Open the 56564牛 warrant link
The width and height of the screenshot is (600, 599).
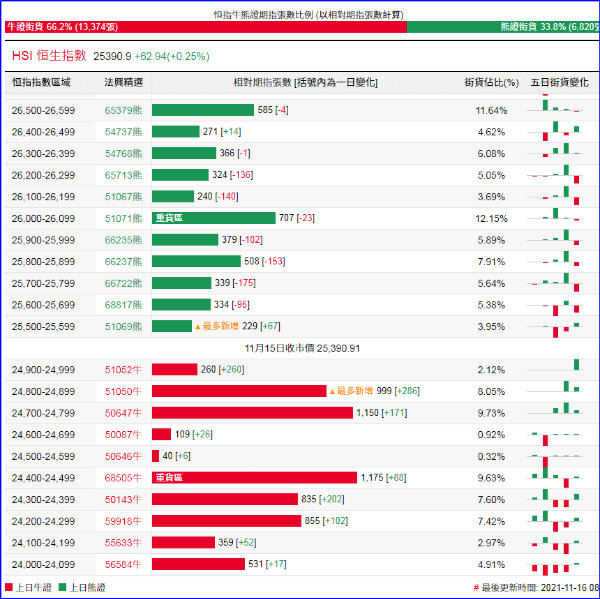tap(125, 564)
